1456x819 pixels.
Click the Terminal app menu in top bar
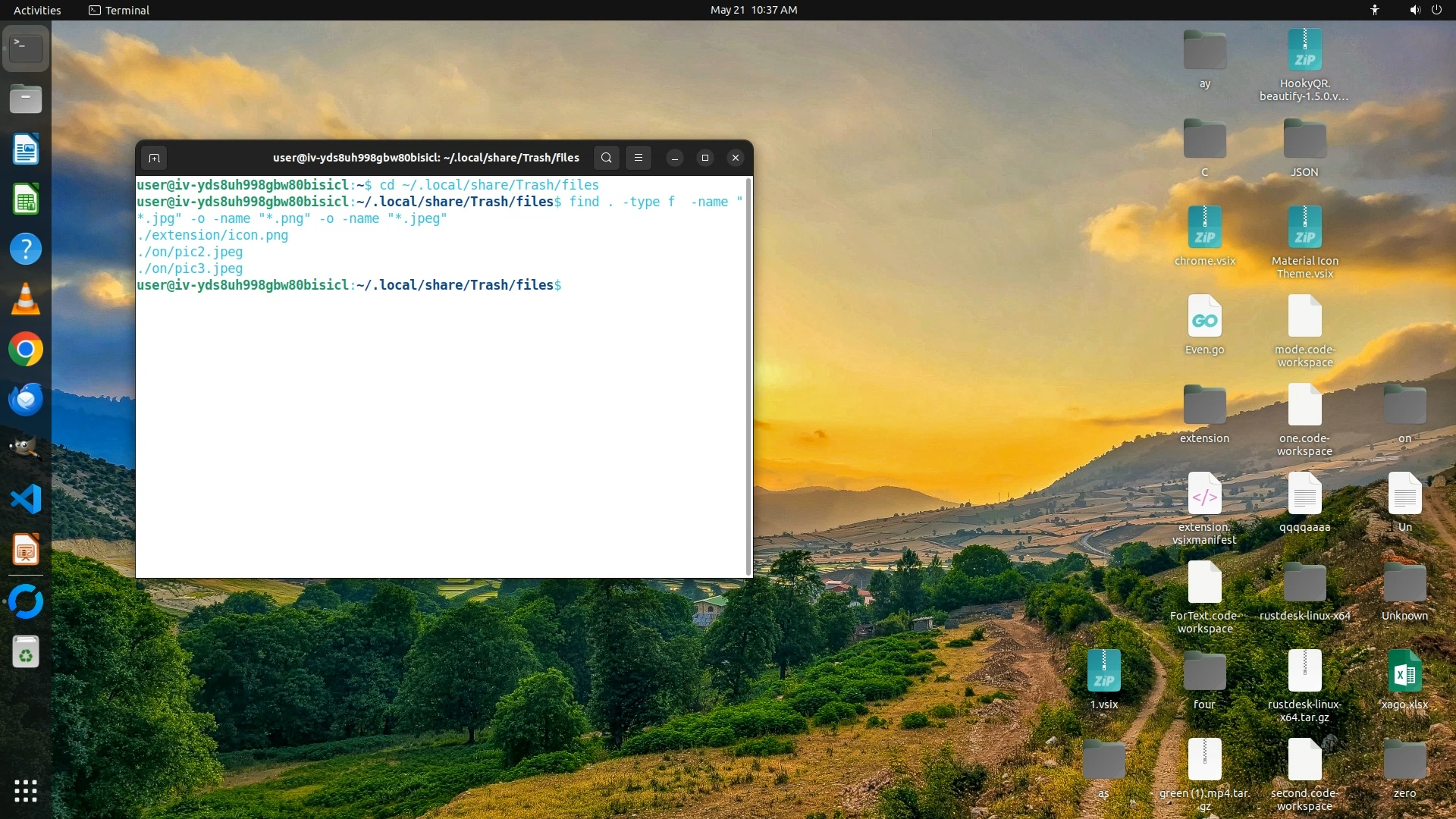coord(119,10)
